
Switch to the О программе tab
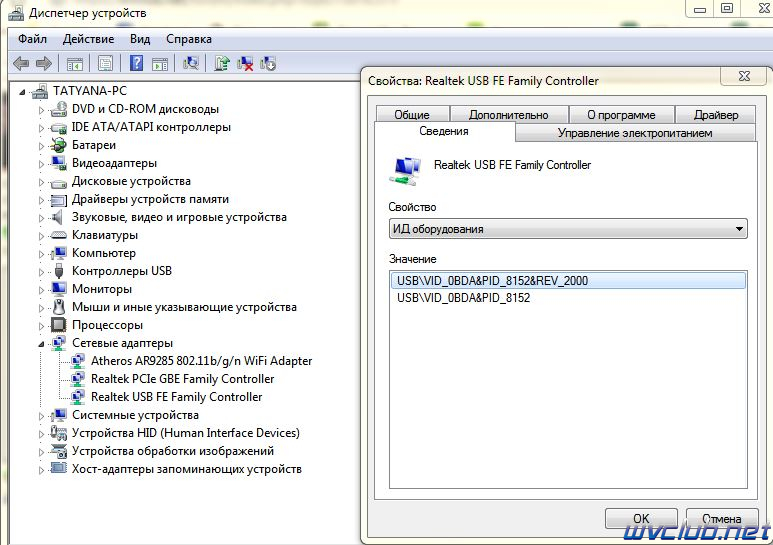point(621,114)
